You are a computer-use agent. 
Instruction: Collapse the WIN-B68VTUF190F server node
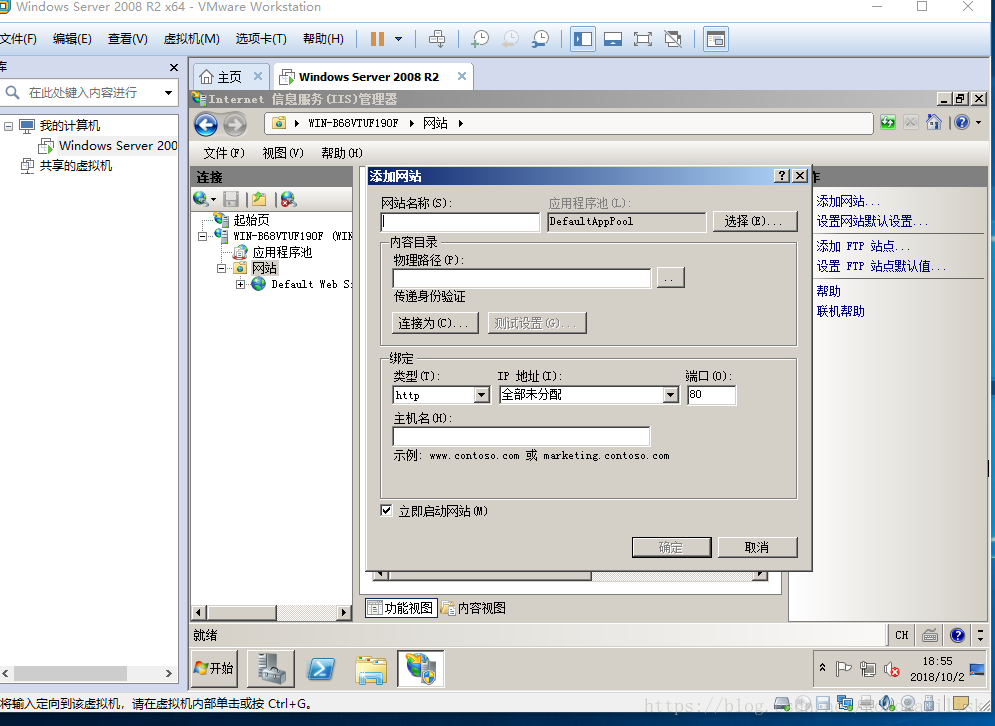pyautogui.click(x=202, y=236)
